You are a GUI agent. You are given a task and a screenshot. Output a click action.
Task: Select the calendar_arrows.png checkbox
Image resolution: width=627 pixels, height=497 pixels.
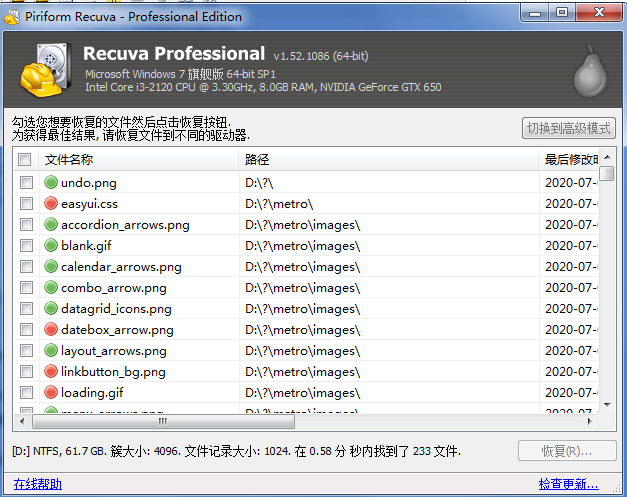(x=26, y=267)
